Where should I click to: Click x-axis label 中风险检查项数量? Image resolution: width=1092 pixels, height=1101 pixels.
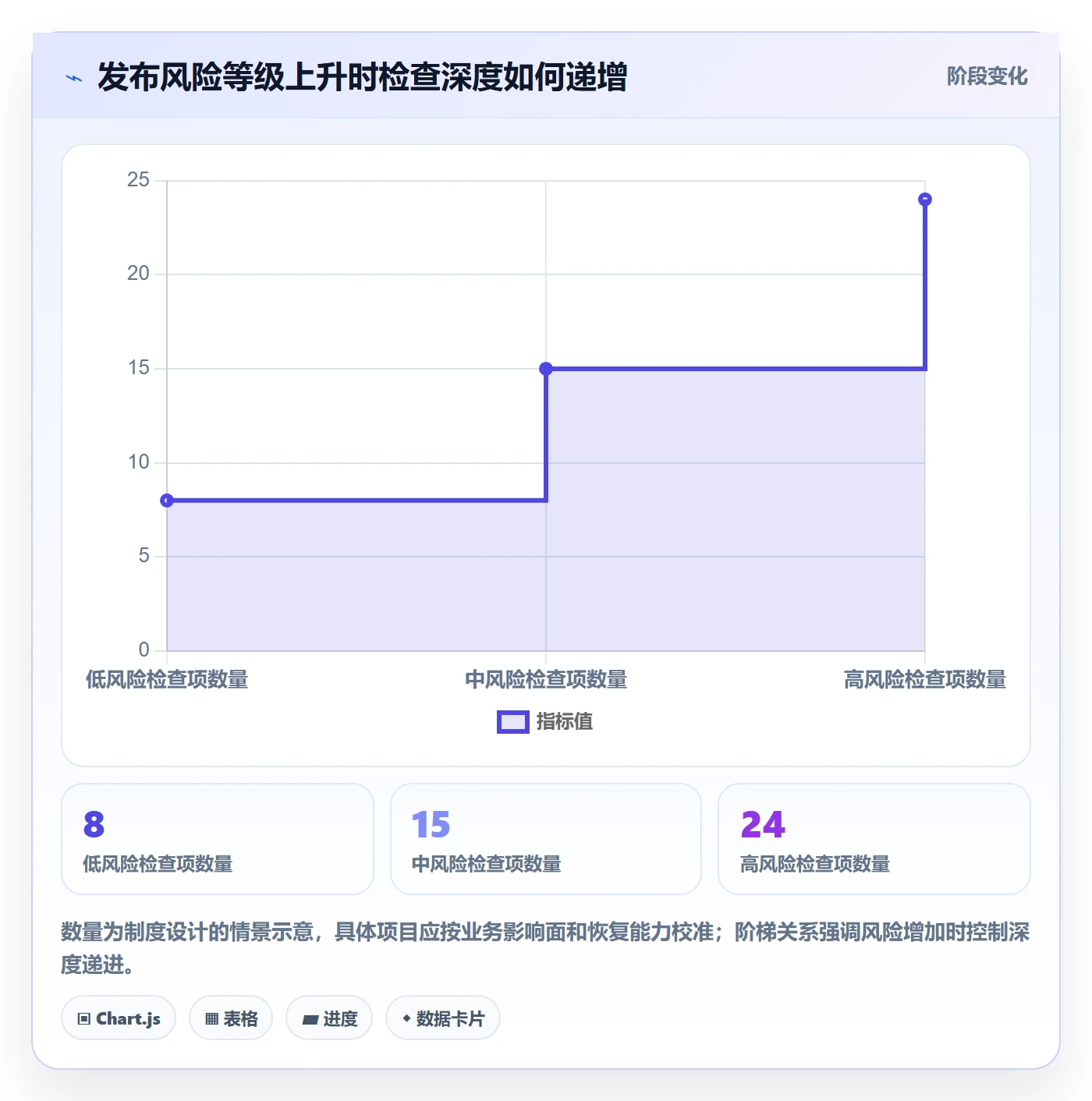pyautogui.click(x=546, y=680)
